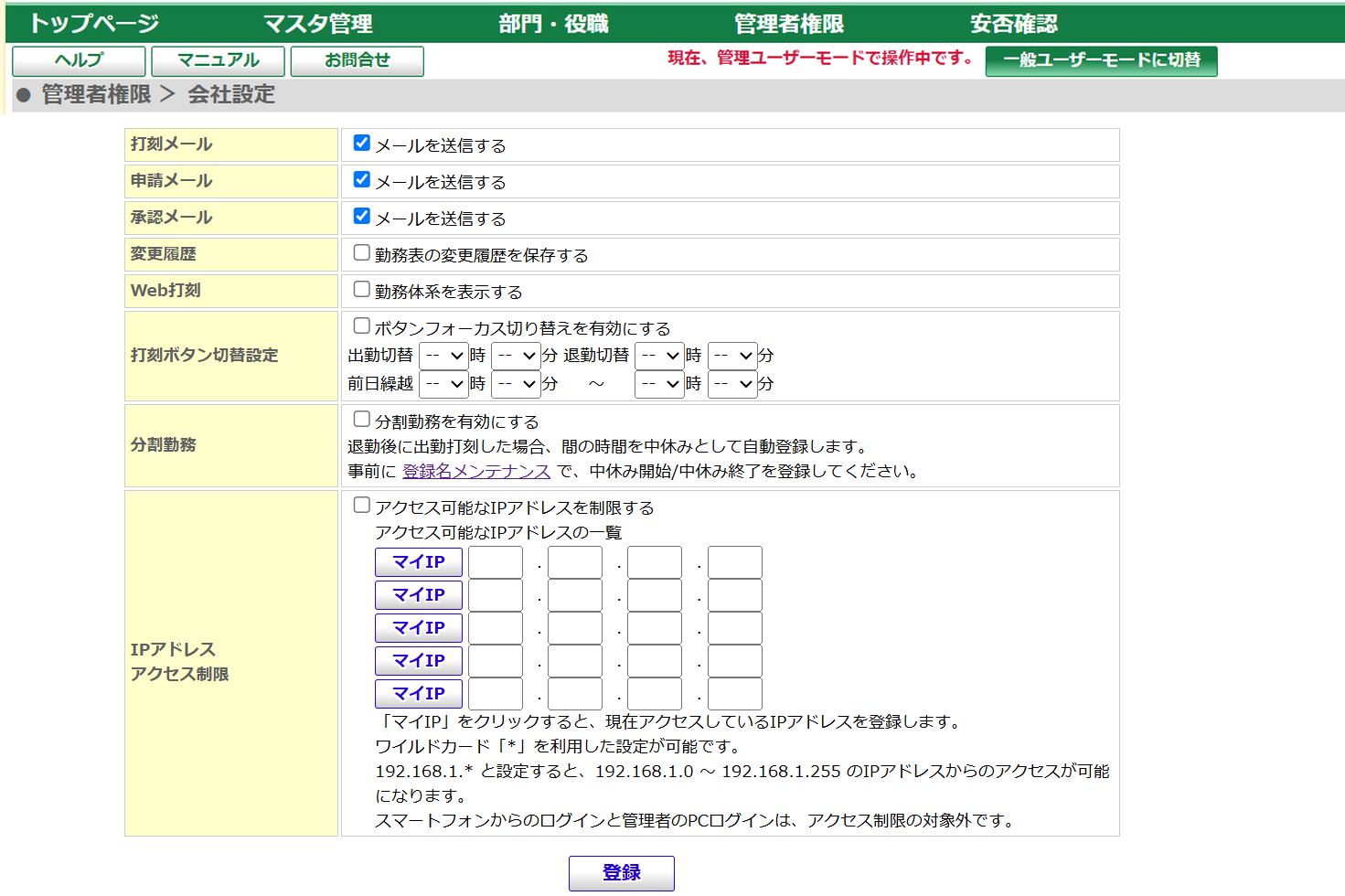
Task: Check アクセス可能なIPアドレスを制限する
Action: pyautogui.click(x=362, y=505)
